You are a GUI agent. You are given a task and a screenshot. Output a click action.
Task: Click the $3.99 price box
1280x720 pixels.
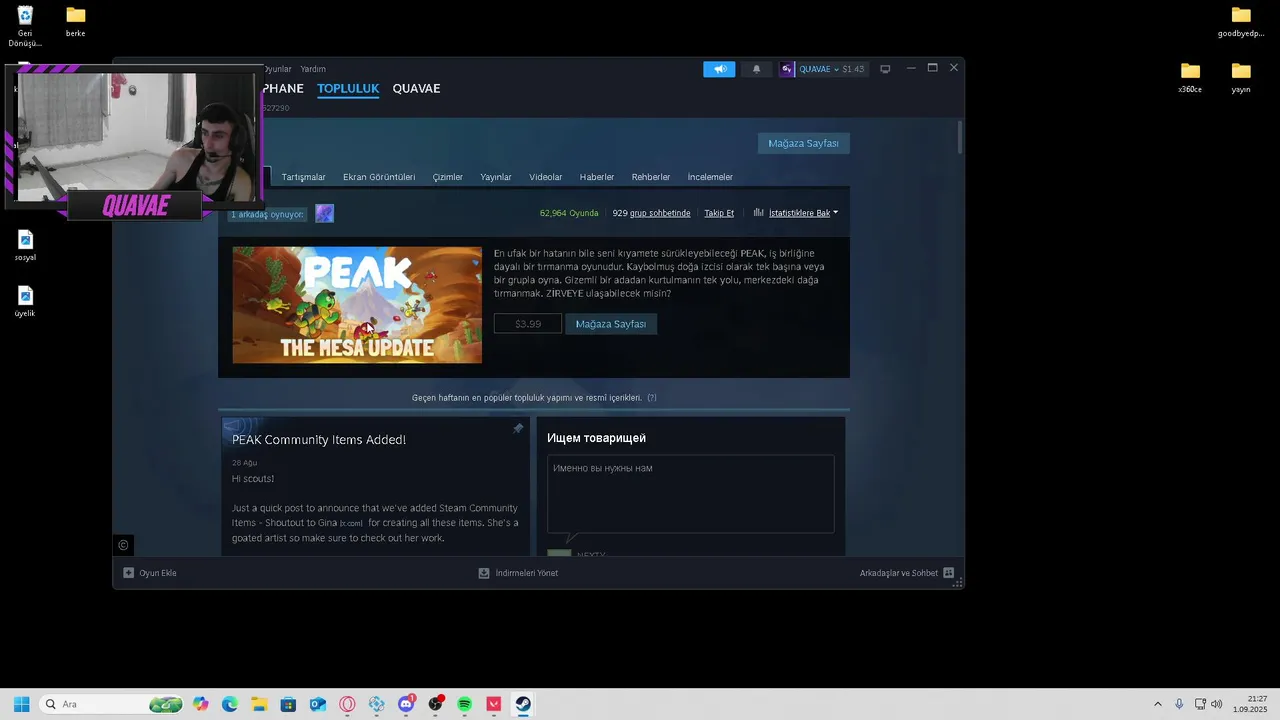(x=528, y=324)
